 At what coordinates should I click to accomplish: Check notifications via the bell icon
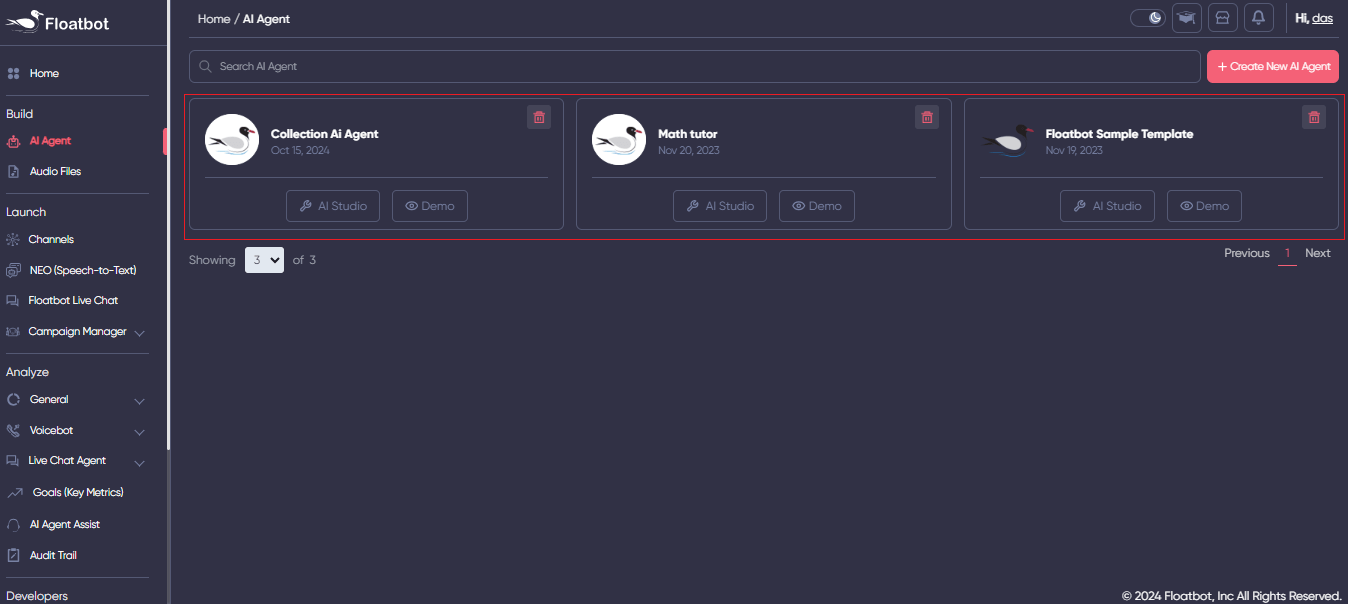[x=1259, y=17]
